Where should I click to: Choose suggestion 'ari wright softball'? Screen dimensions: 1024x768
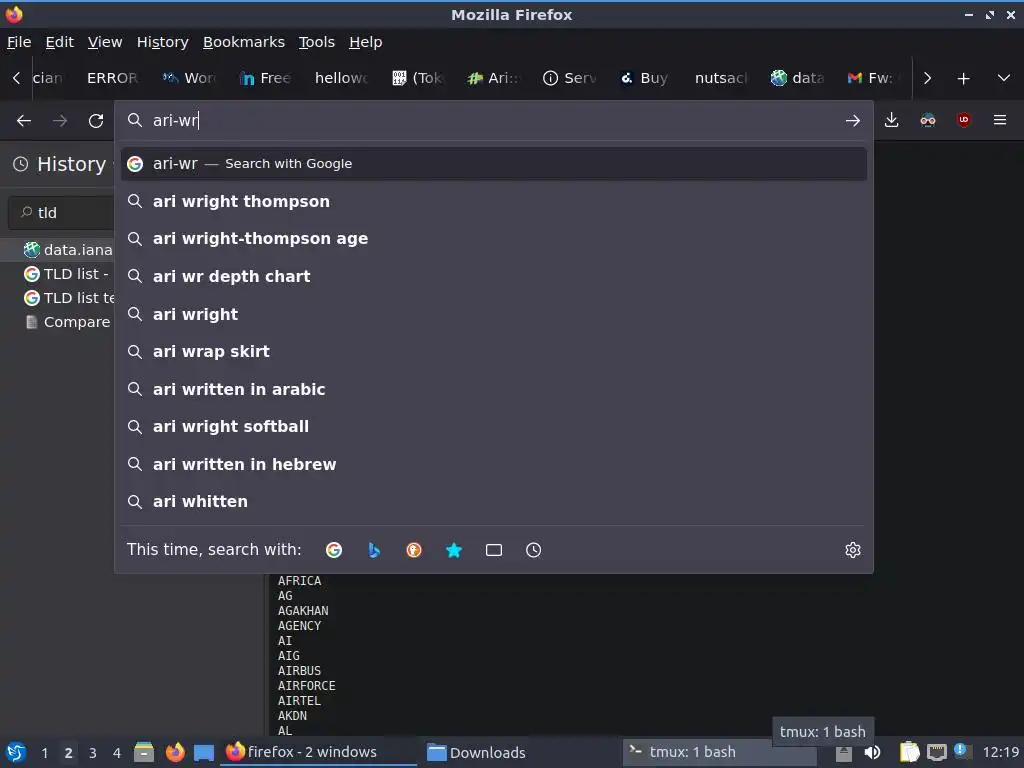494,426
